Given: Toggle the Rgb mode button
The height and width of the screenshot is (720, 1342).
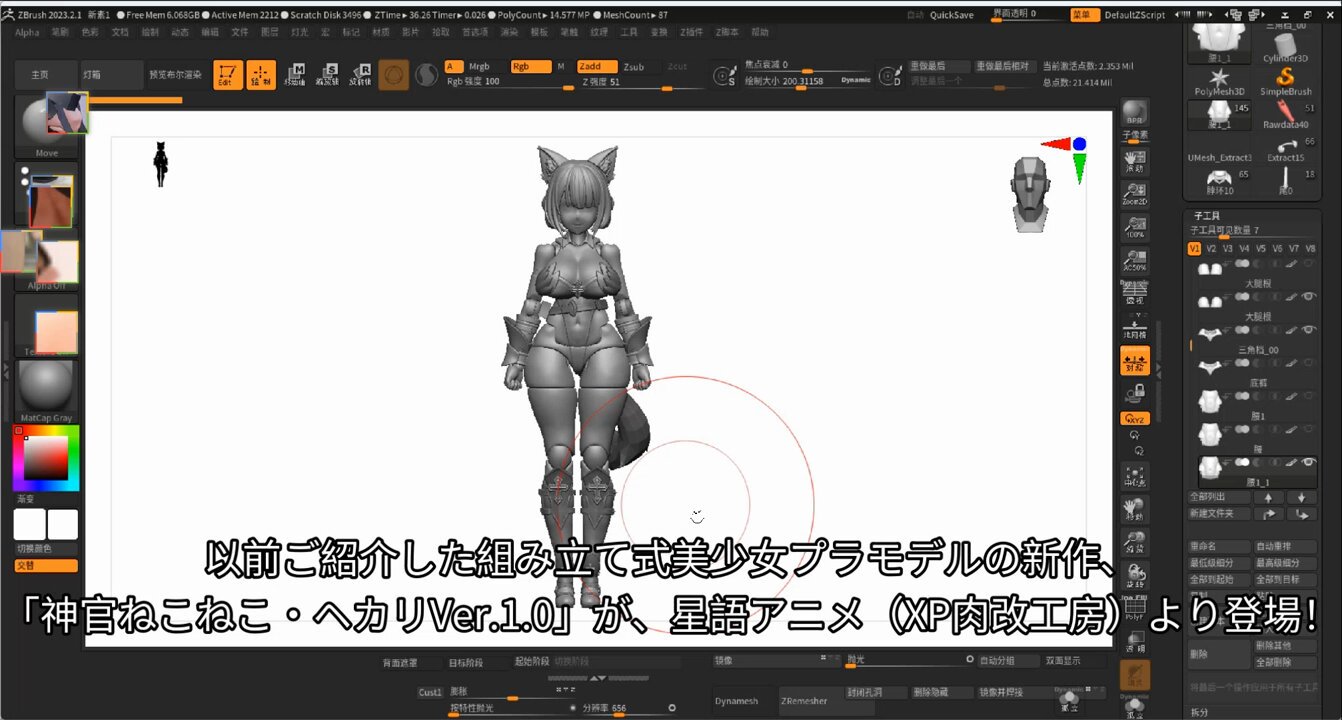Looking at the screenshot, I should point(530,67).
